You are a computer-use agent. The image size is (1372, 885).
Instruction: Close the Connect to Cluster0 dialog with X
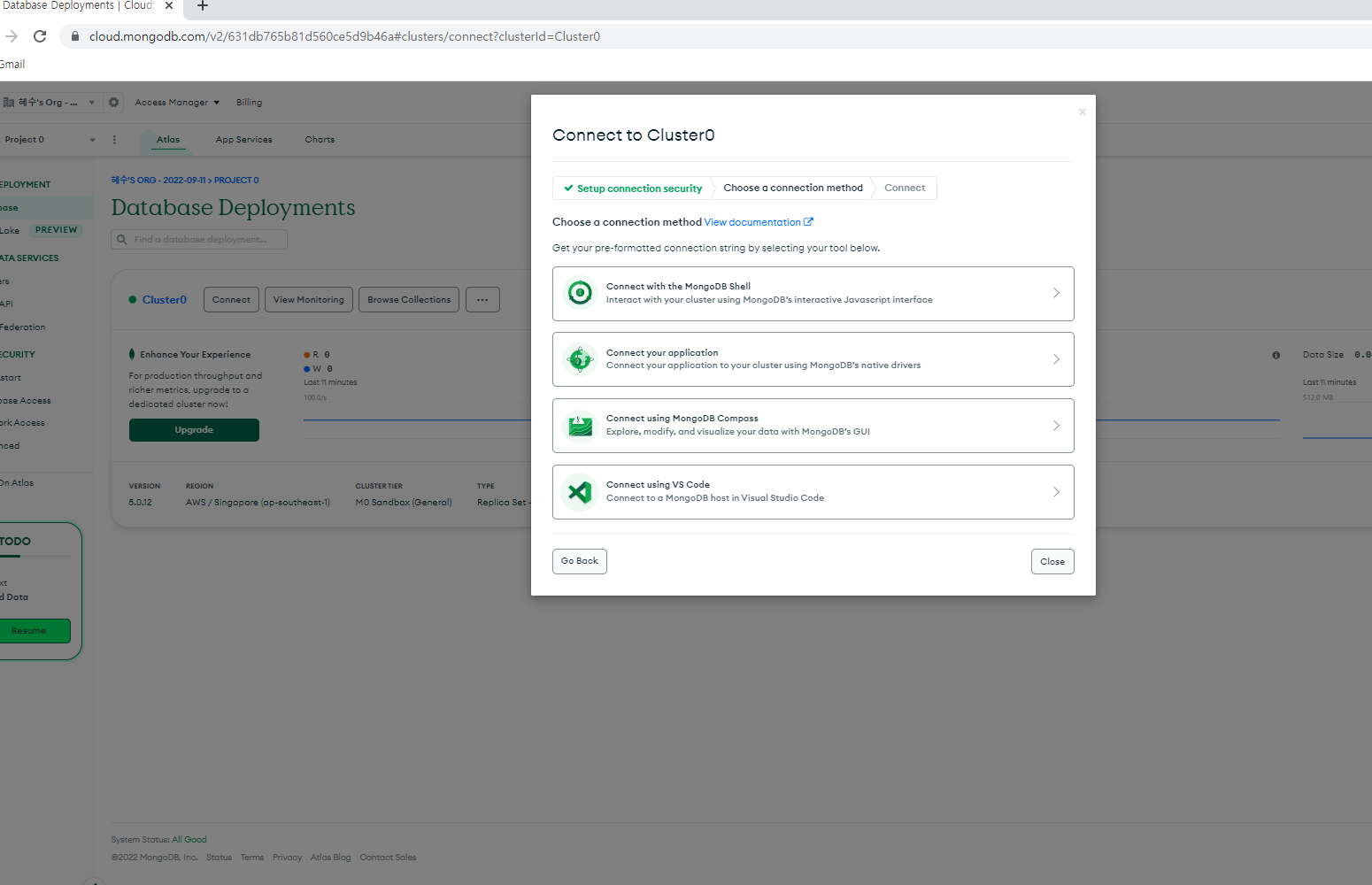click(1082, 112)
